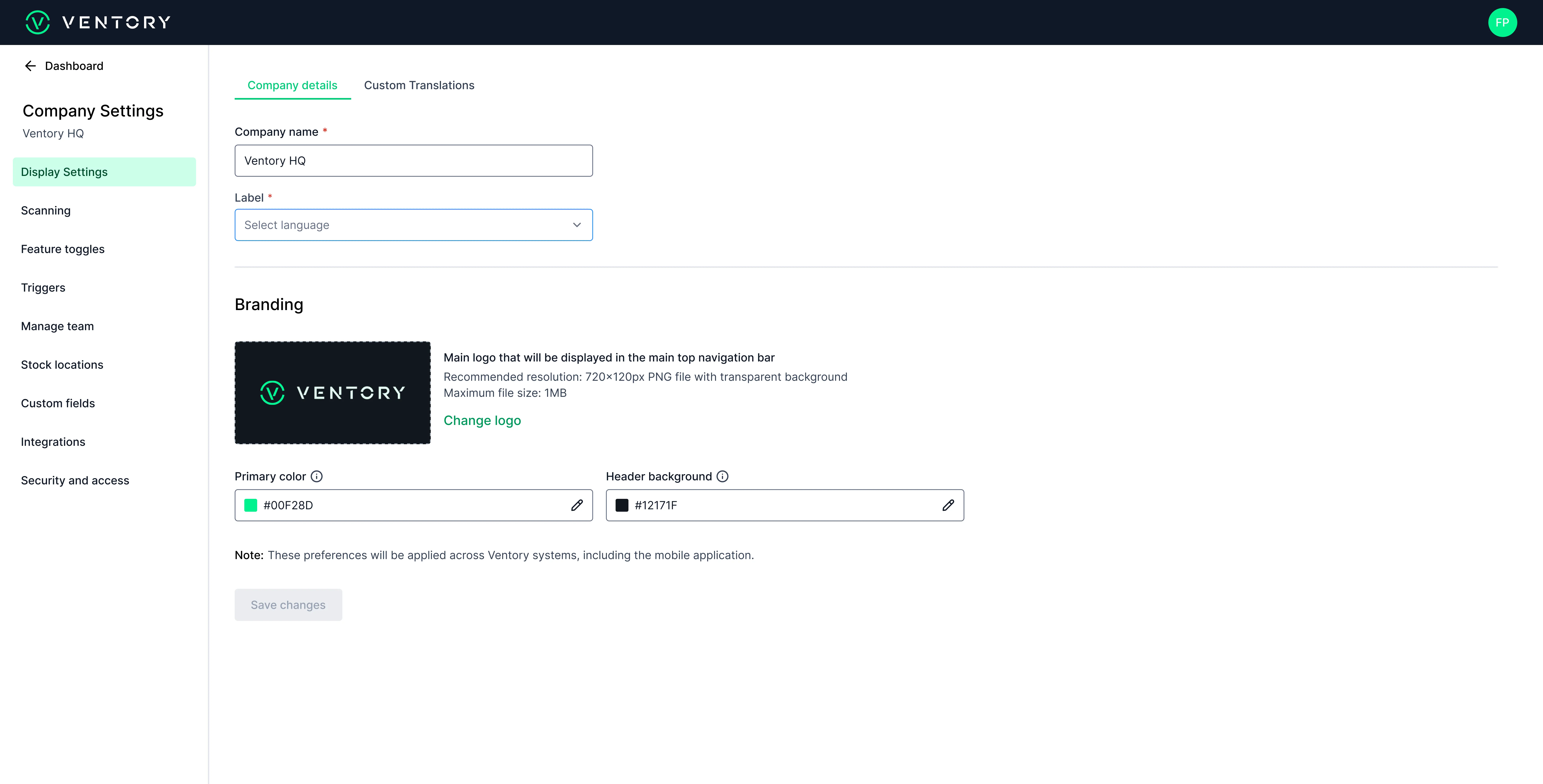Open Feature toggles in sidebar
This screenshot has width=1543, height=784.
pyautogui.click(x=62, y=249)
